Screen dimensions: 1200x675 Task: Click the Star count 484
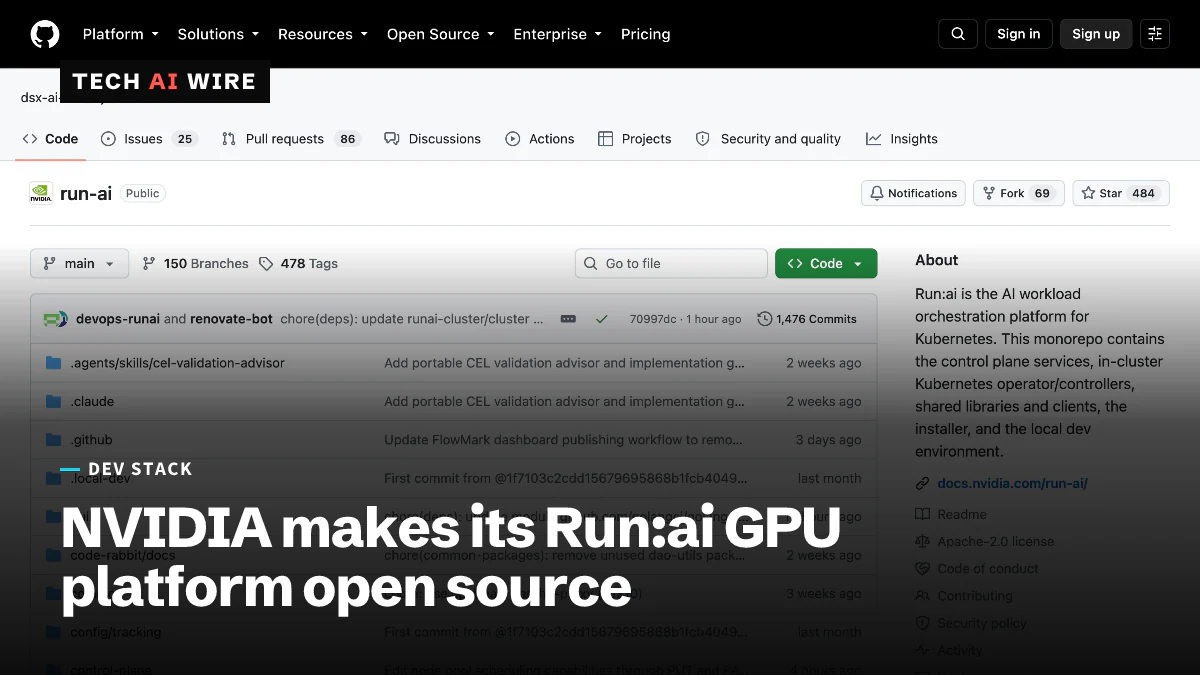coord(1143,193)
